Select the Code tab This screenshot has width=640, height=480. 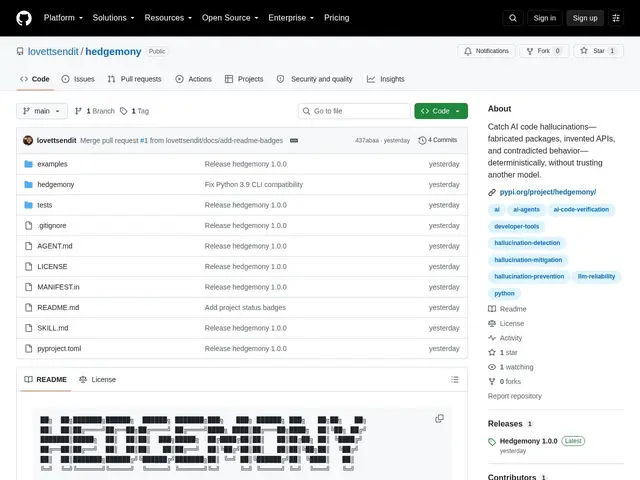tap(35, 79)
